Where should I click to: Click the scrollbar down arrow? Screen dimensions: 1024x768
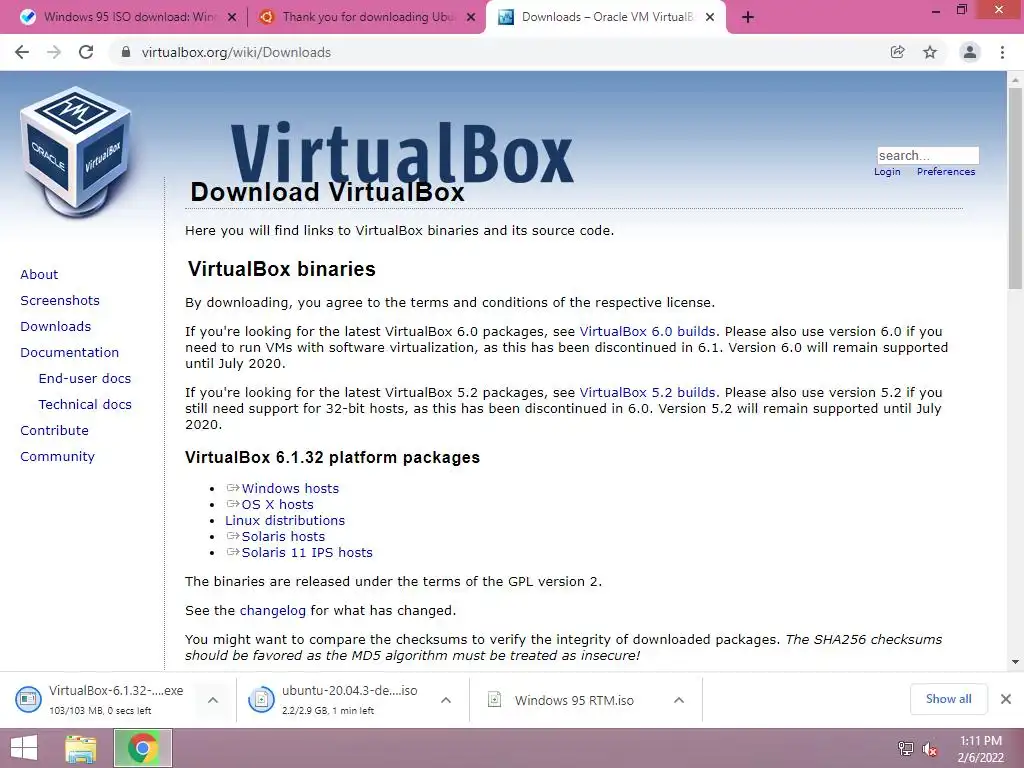click(x=1015, y=662)
